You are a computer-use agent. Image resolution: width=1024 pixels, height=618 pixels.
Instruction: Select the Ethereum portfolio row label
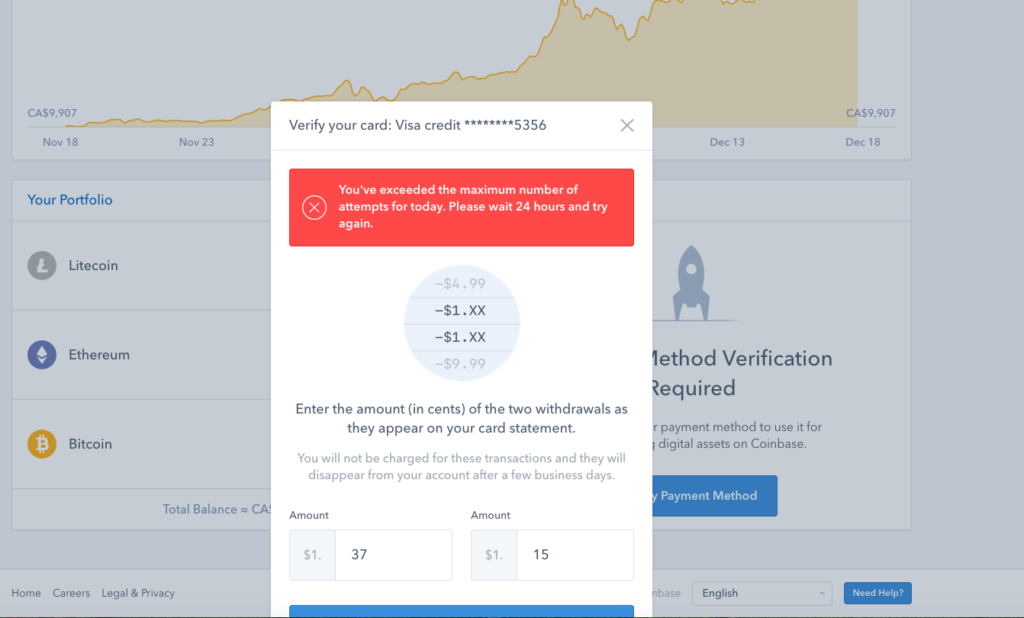tap(99, 355)
